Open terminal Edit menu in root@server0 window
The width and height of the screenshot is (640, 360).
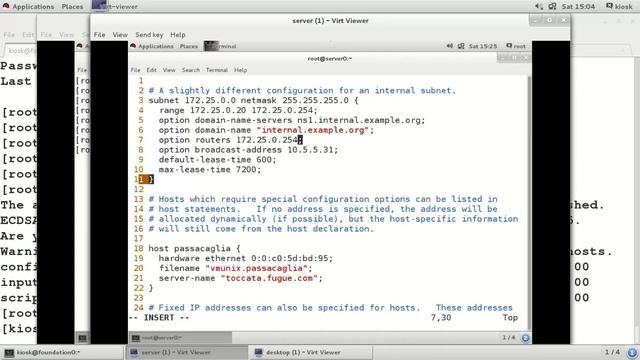[151, 70]
